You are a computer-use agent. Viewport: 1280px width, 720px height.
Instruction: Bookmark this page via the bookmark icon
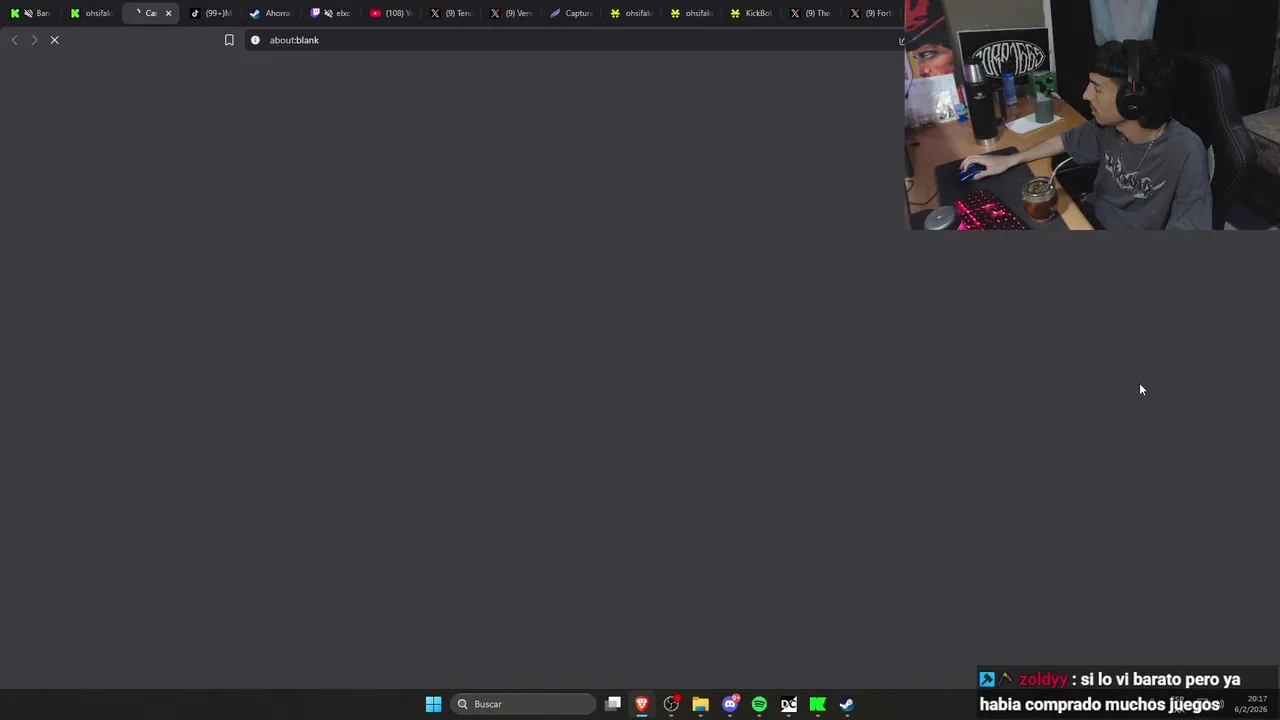(x=229, y=40)
